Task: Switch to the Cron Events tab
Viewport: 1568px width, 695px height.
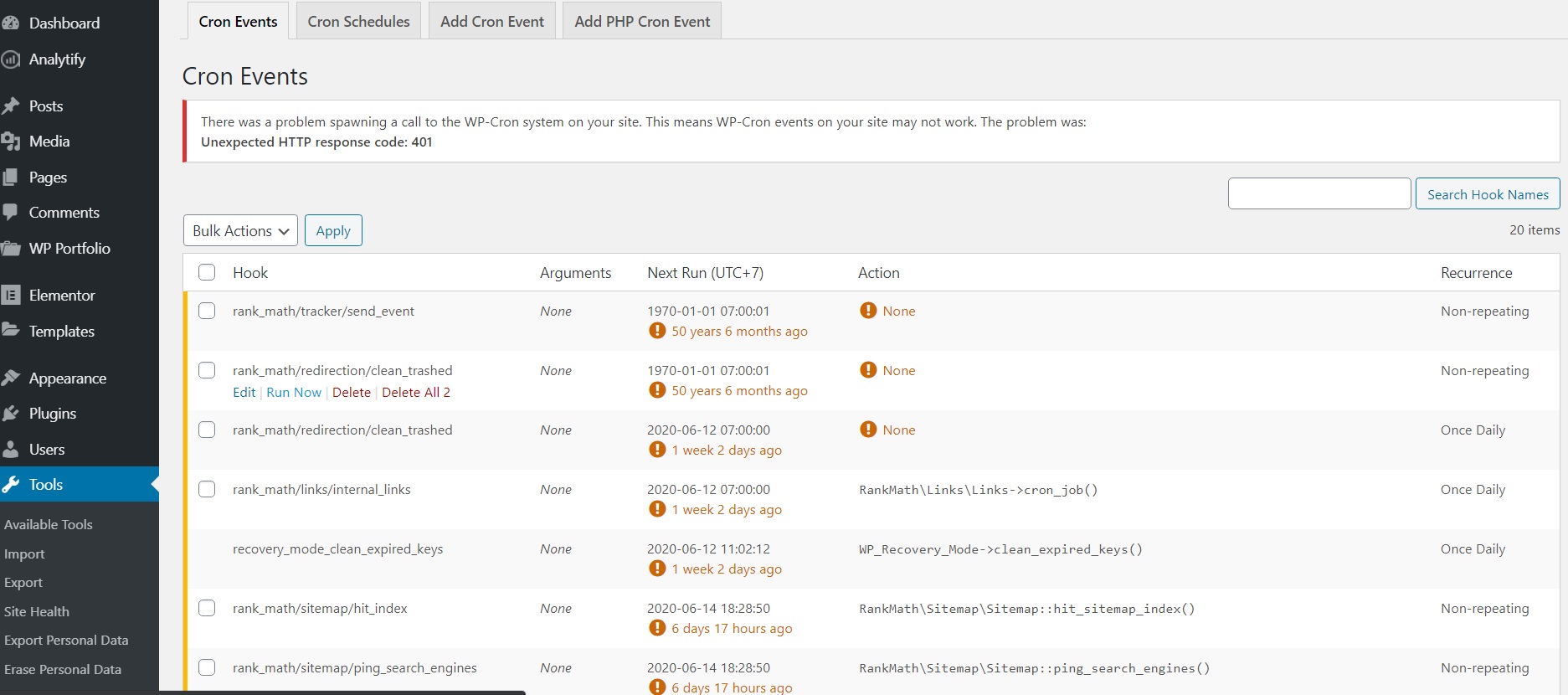Action: (238, 21)
